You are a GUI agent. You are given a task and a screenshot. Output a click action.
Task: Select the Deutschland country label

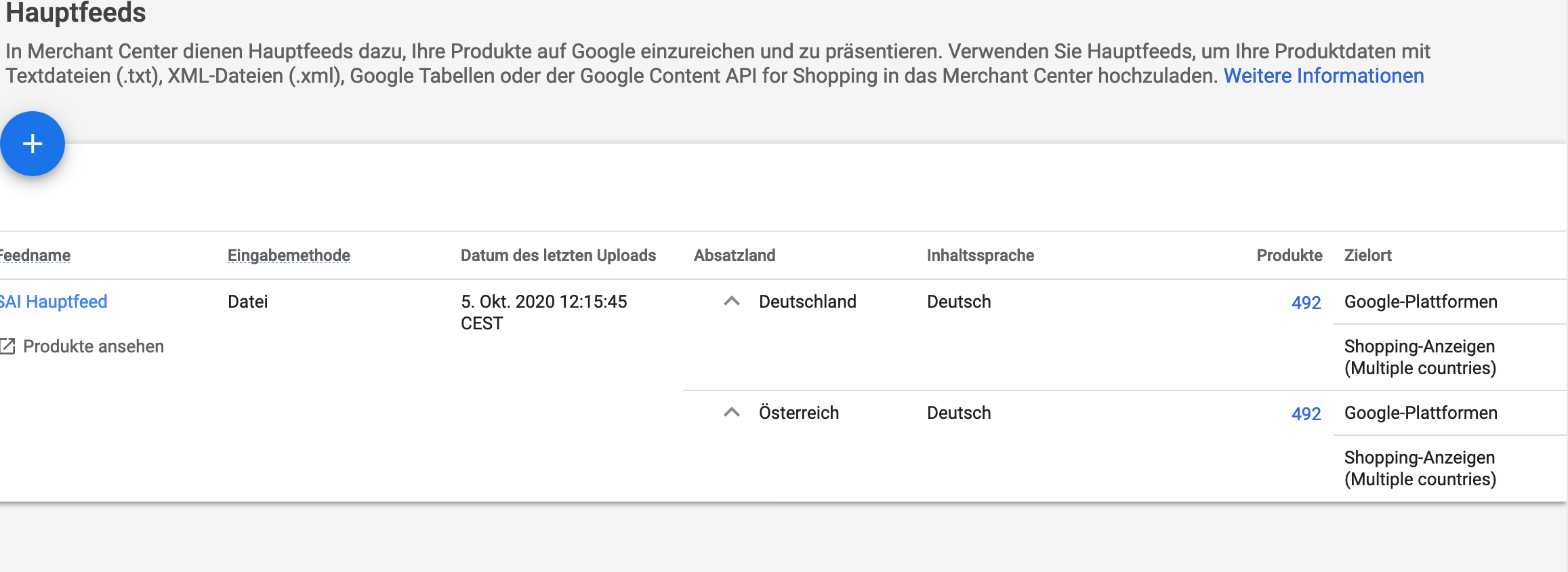coord(807,302)
